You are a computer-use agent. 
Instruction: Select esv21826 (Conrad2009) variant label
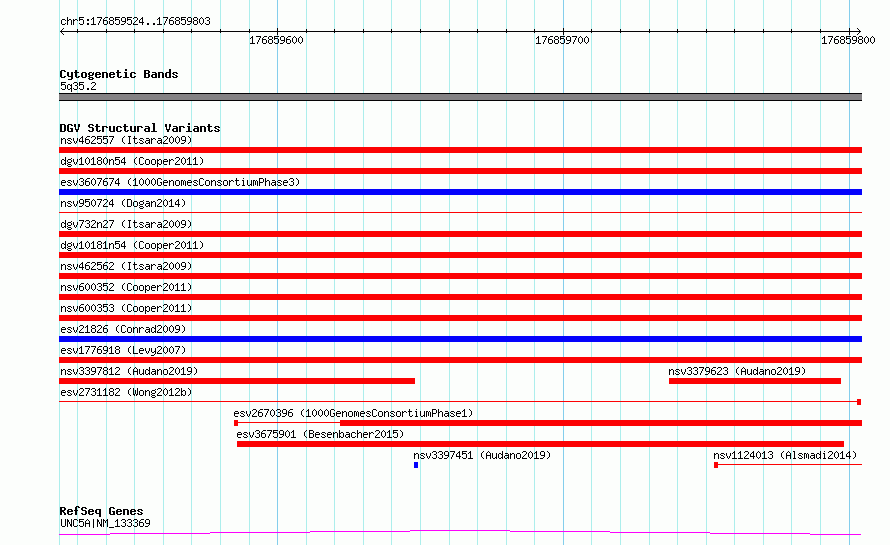pos(123,329)
